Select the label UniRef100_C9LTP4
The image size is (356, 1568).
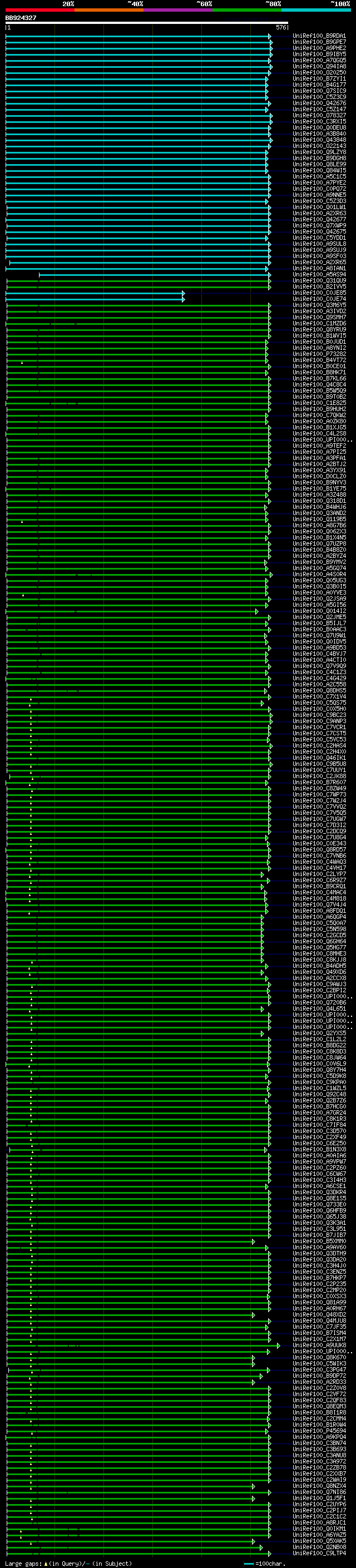tap(319, 1554)
